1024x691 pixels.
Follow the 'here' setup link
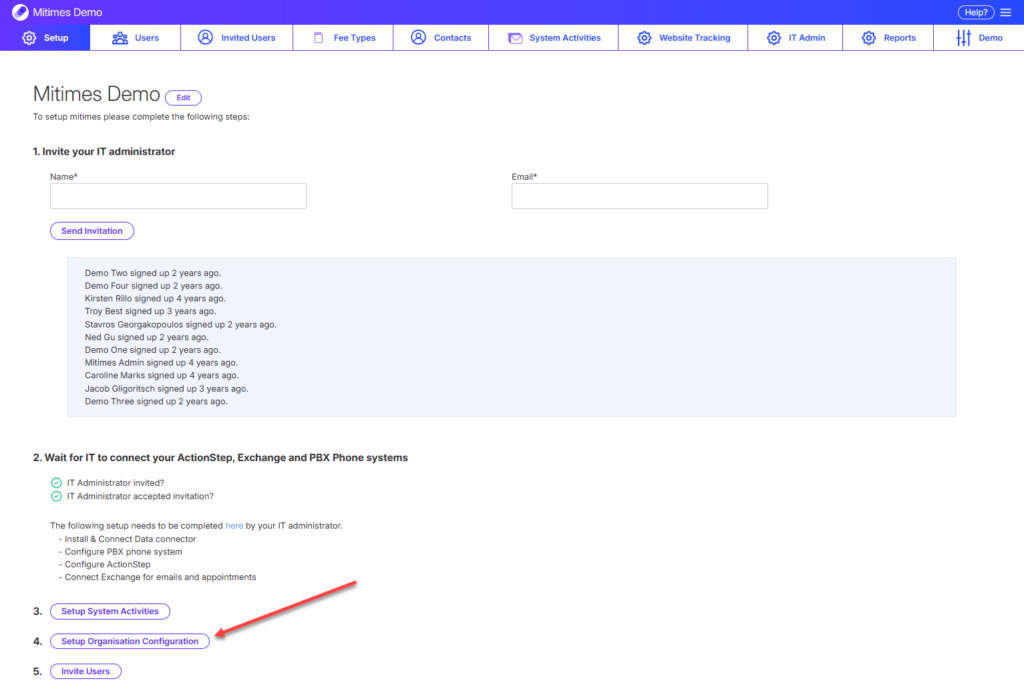(234, 525)
